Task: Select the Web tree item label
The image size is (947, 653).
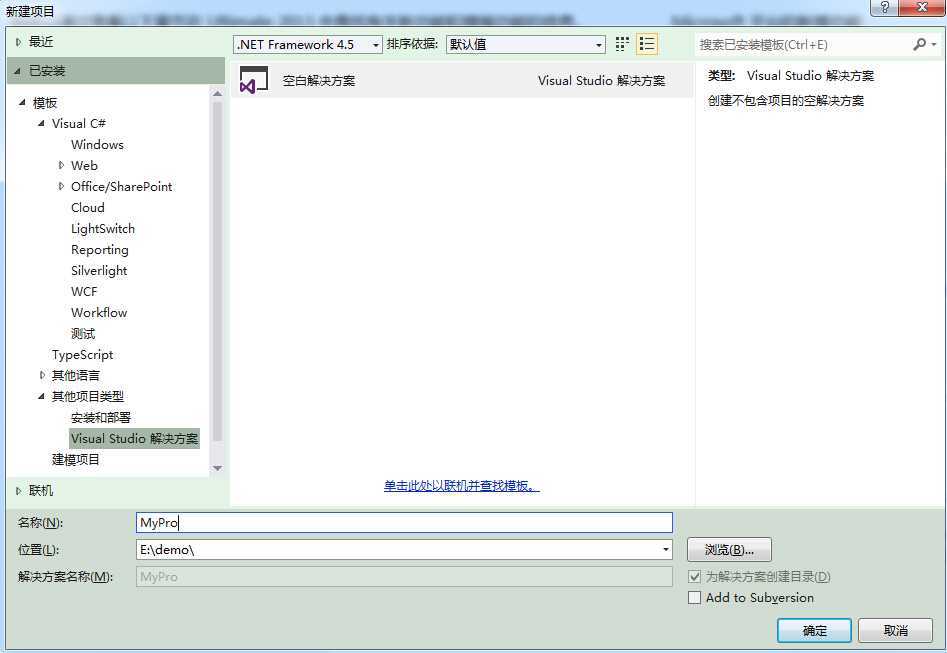Action: click(84, 165)
